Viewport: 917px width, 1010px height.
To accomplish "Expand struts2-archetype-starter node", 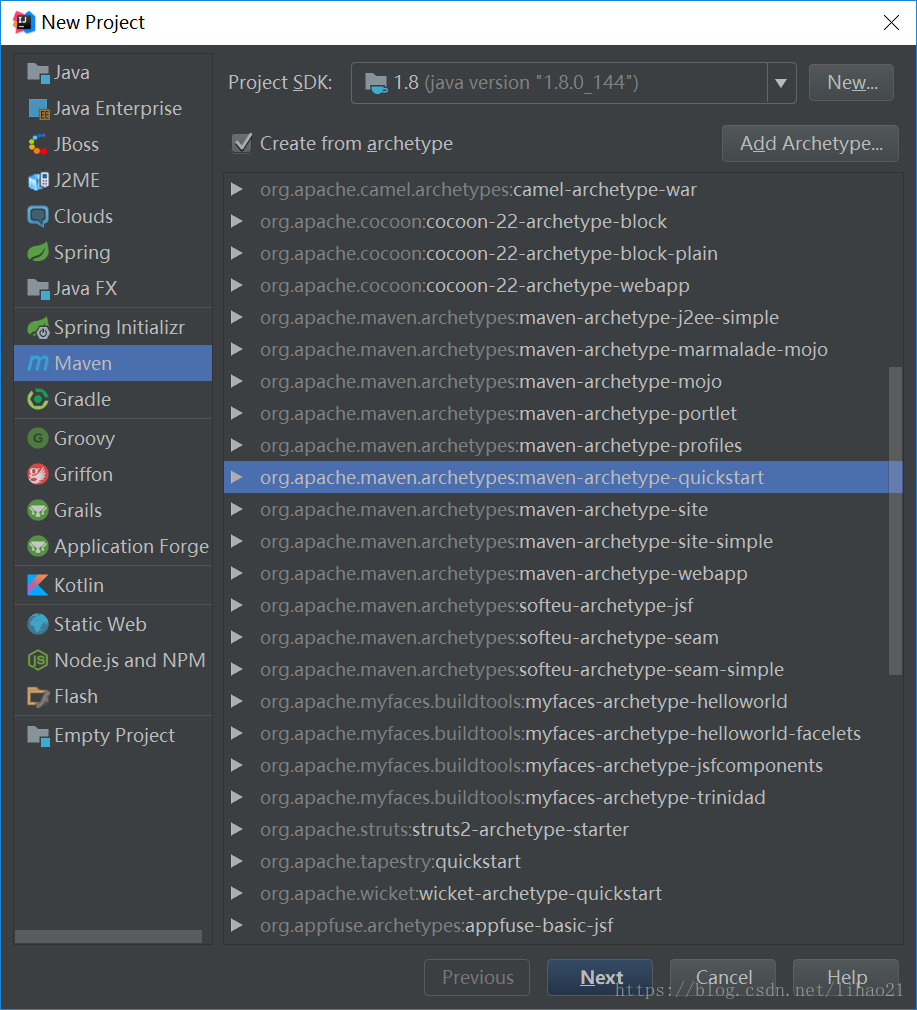I will (x=237, y=829).
